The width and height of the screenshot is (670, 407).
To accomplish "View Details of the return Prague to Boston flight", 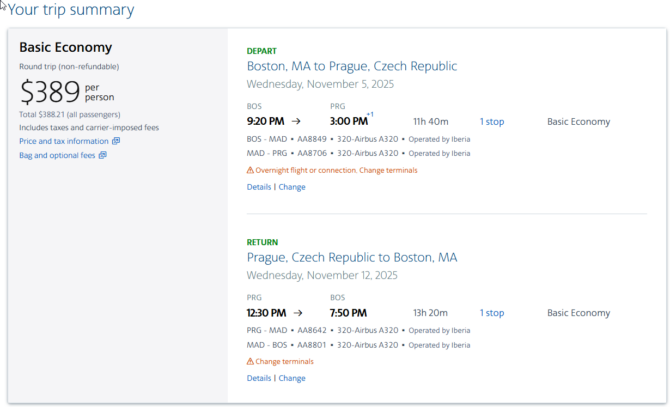I will pyautogui.click(x=259, y=378).
